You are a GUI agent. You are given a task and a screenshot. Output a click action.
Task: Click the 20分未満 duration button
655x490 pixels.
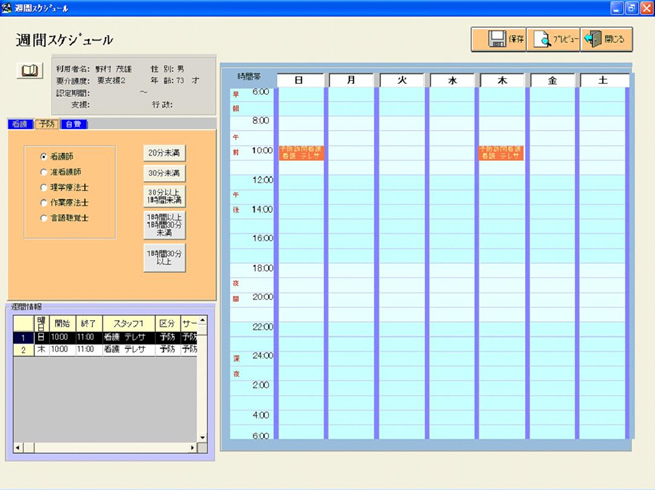coord(165,153)
